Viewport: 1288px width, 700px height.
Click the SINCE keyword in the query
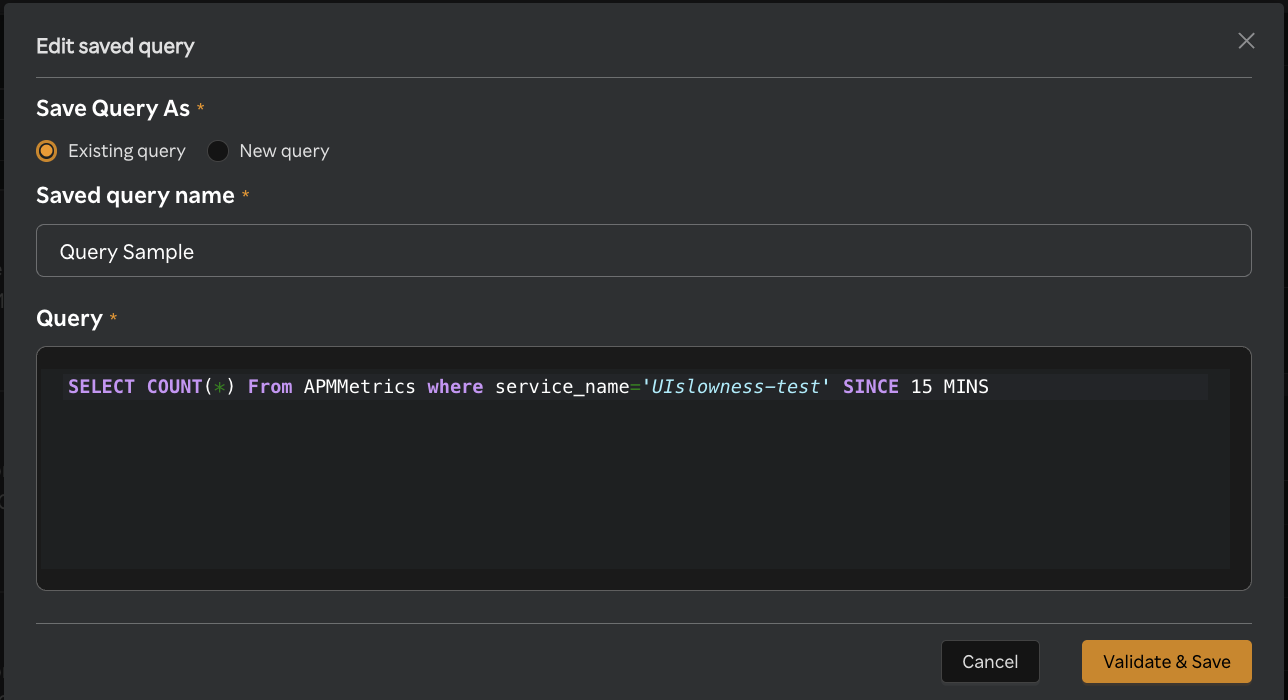pyautogui.click(x=870, y=386)
